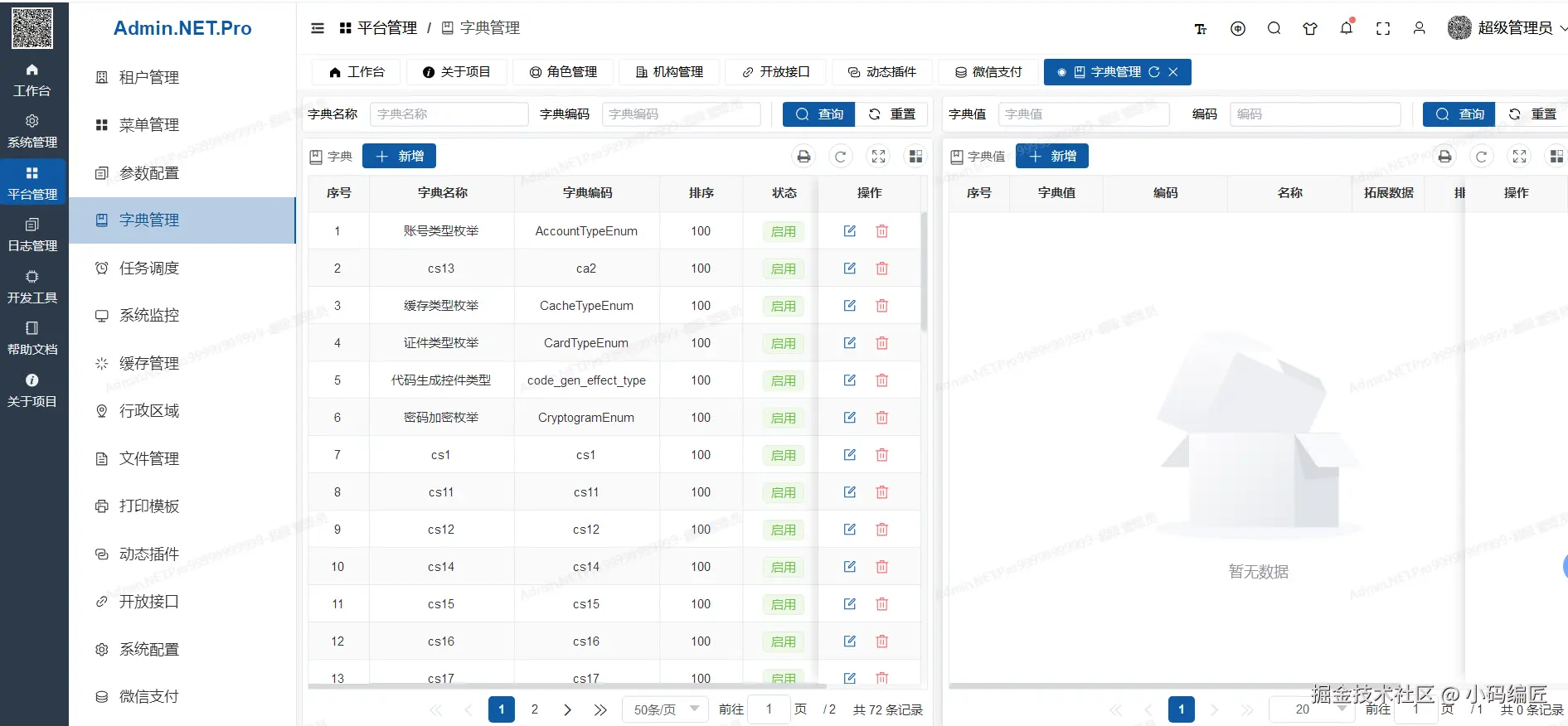
Task: Switch to the 关于项目 tab
Action: (x=456, y=72)
